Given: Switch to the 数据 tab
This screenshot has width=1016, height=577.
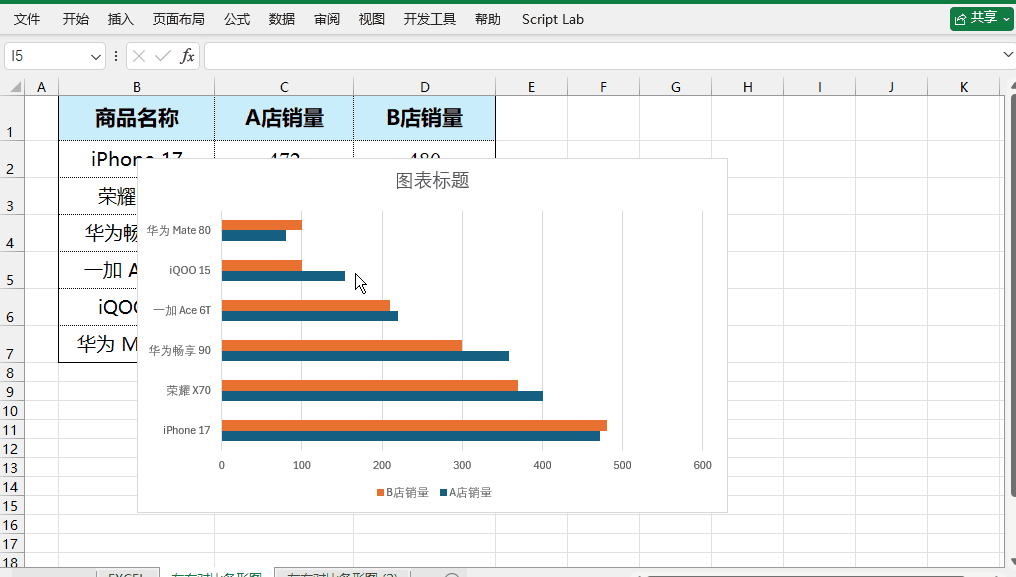Looking at the screenshot, I should [x=282, y=19].
